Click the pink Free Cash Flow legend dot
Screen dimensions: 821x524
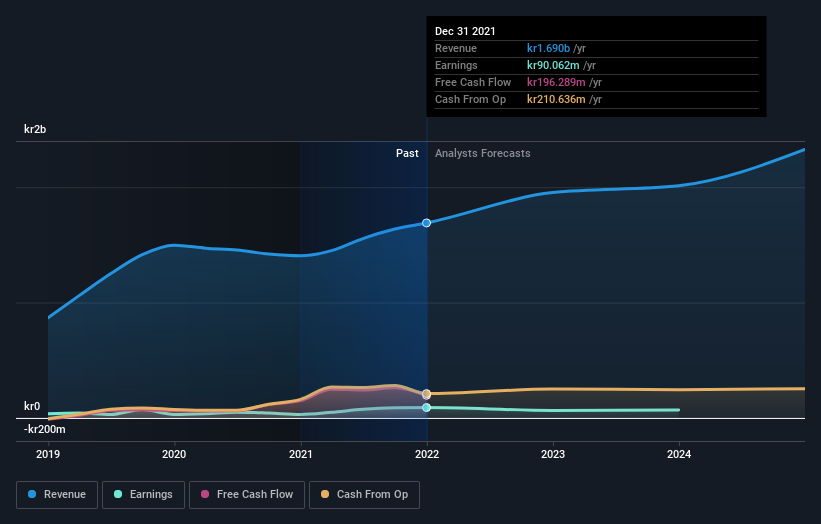205,494
